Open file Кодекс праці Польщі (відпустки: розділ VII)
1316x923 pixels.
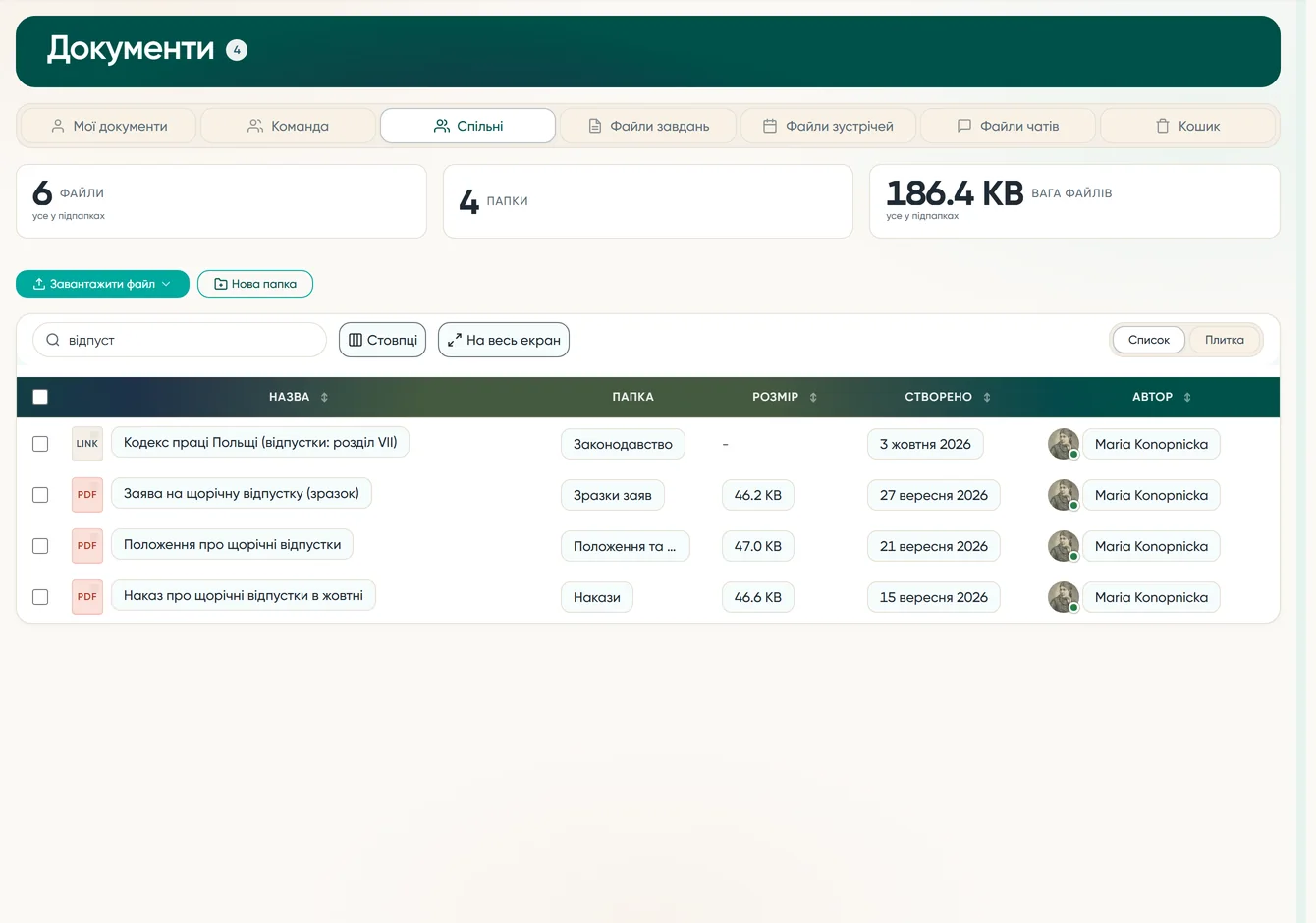[x=260, y=442]
